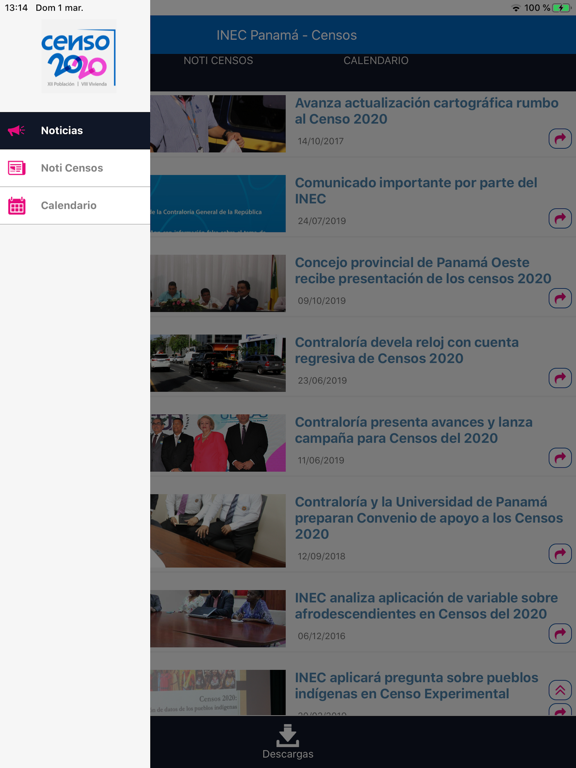This screenshot has width=576, height=768.
Task: Tap thumbnail of afrodescendientes article
Action: (x=218, y=619)
